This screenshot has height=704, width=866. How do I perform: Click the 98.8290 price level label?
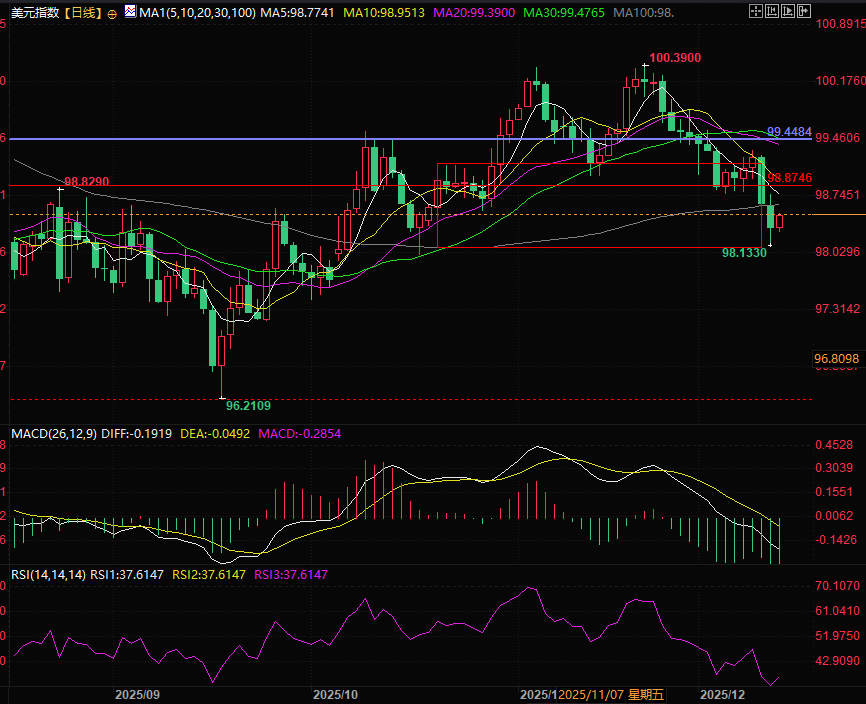click(x=86, y=183)
